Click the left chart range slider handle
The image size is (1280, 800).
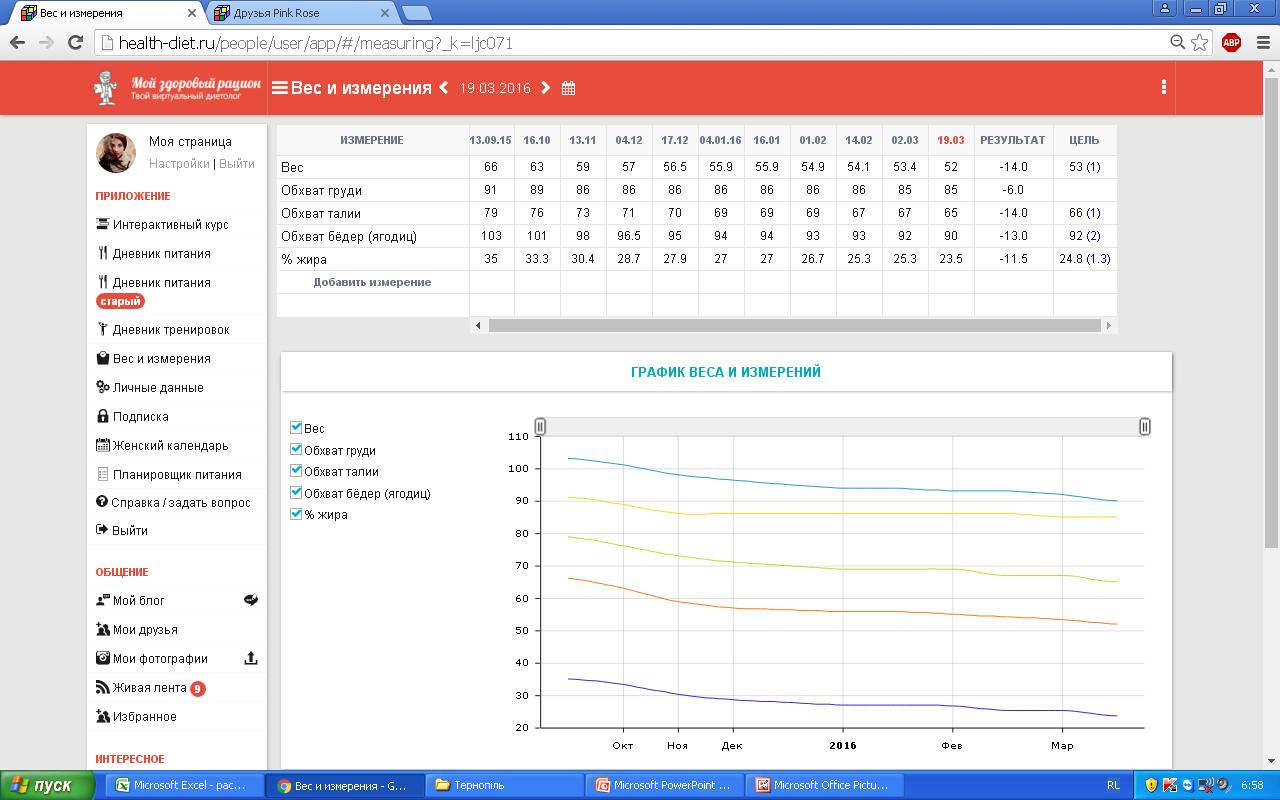click(x=540, y=427)
